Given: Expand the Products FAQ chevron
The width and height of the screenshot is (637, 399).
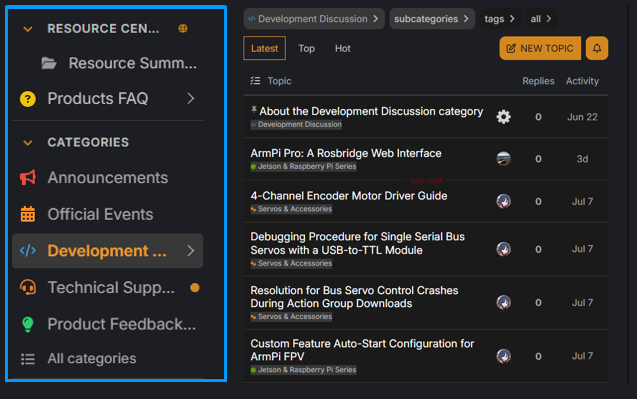Looking at the screenshot, I should click(191, 98).
